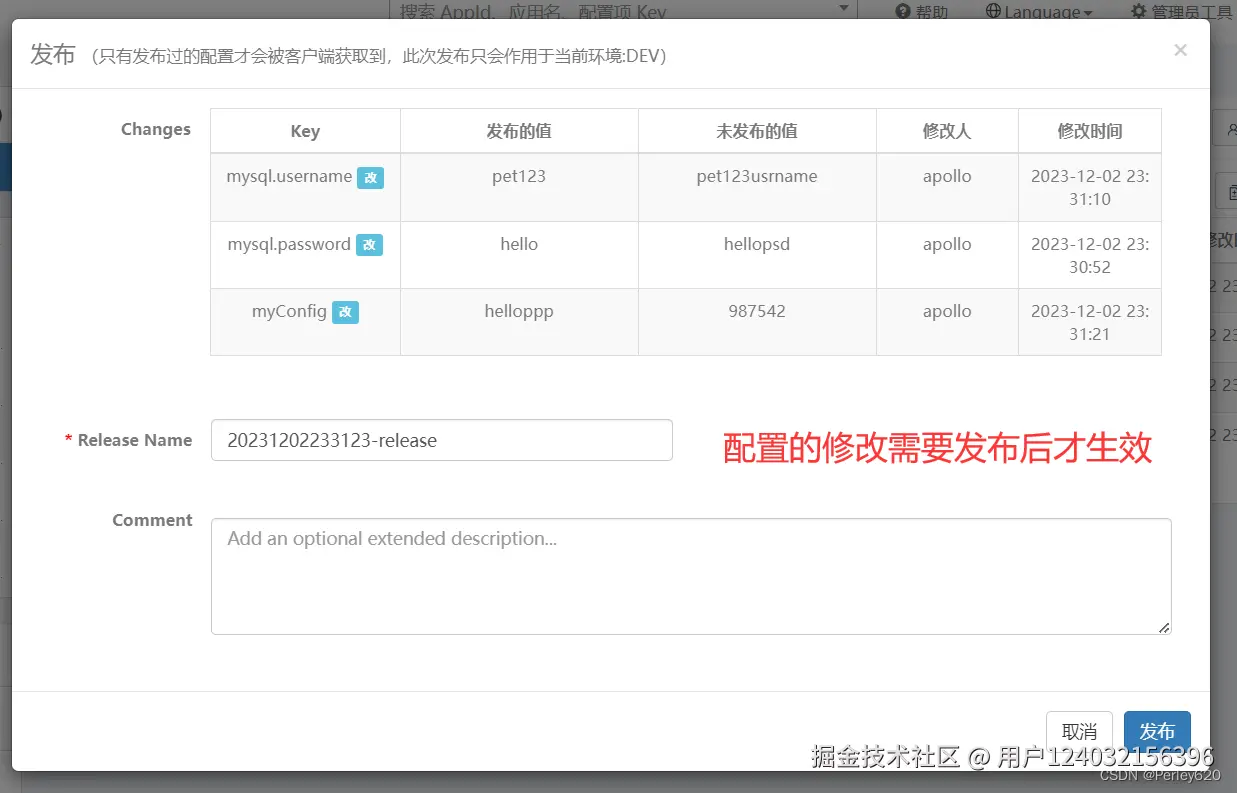
Task: Close the 发布 dialog with the X
Action: [x=1180, y=50]
